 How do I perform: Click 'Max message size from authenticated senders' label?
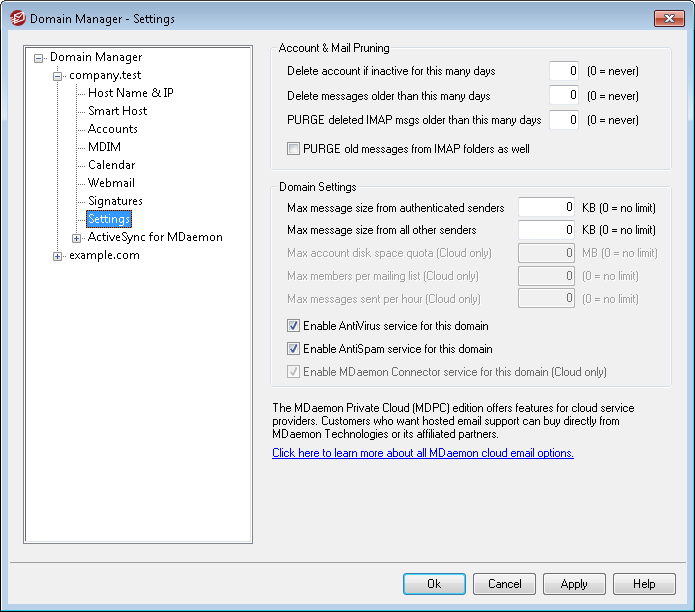pos(395,208)
